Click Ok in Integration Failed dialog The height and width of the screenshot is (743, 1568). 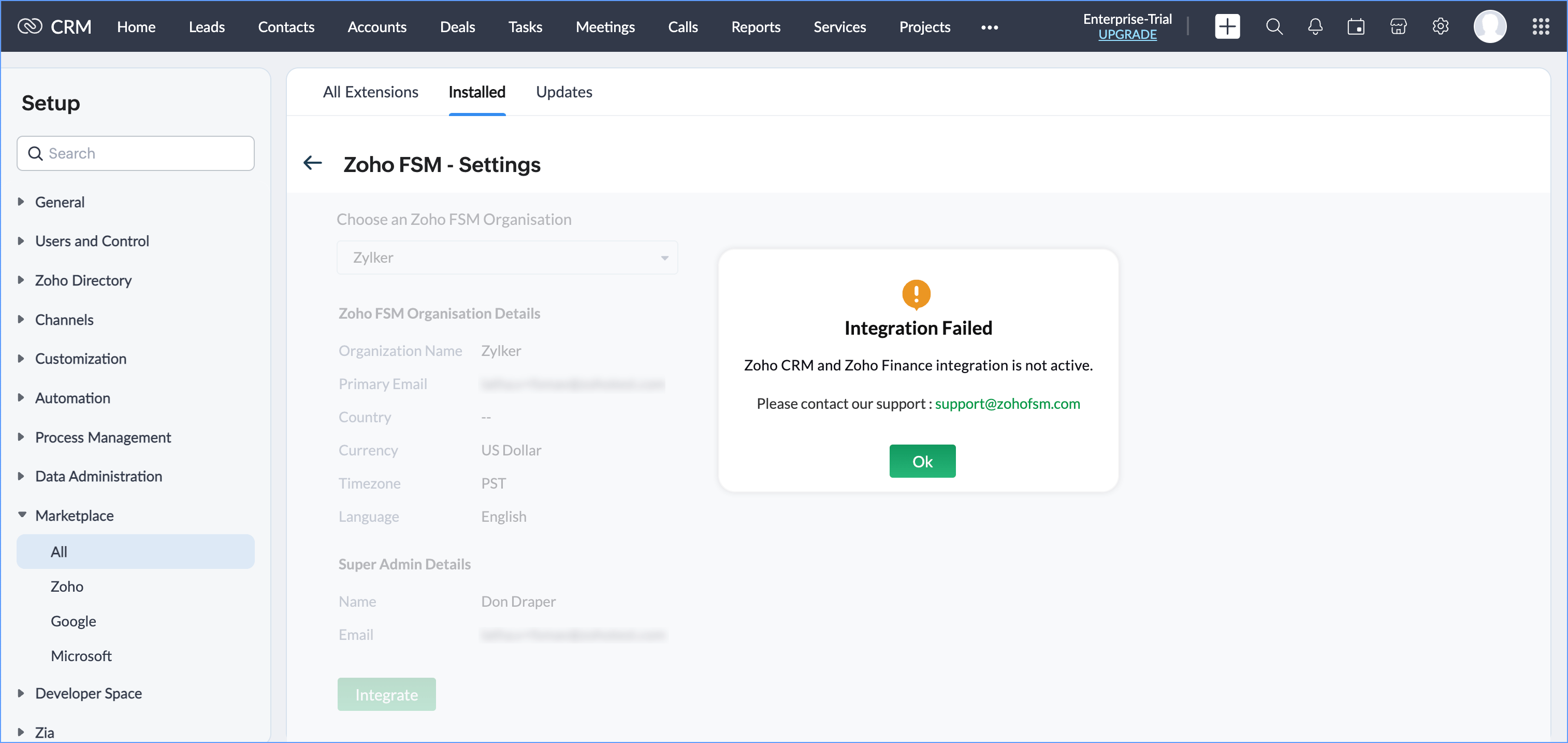(x=922, y=461)
